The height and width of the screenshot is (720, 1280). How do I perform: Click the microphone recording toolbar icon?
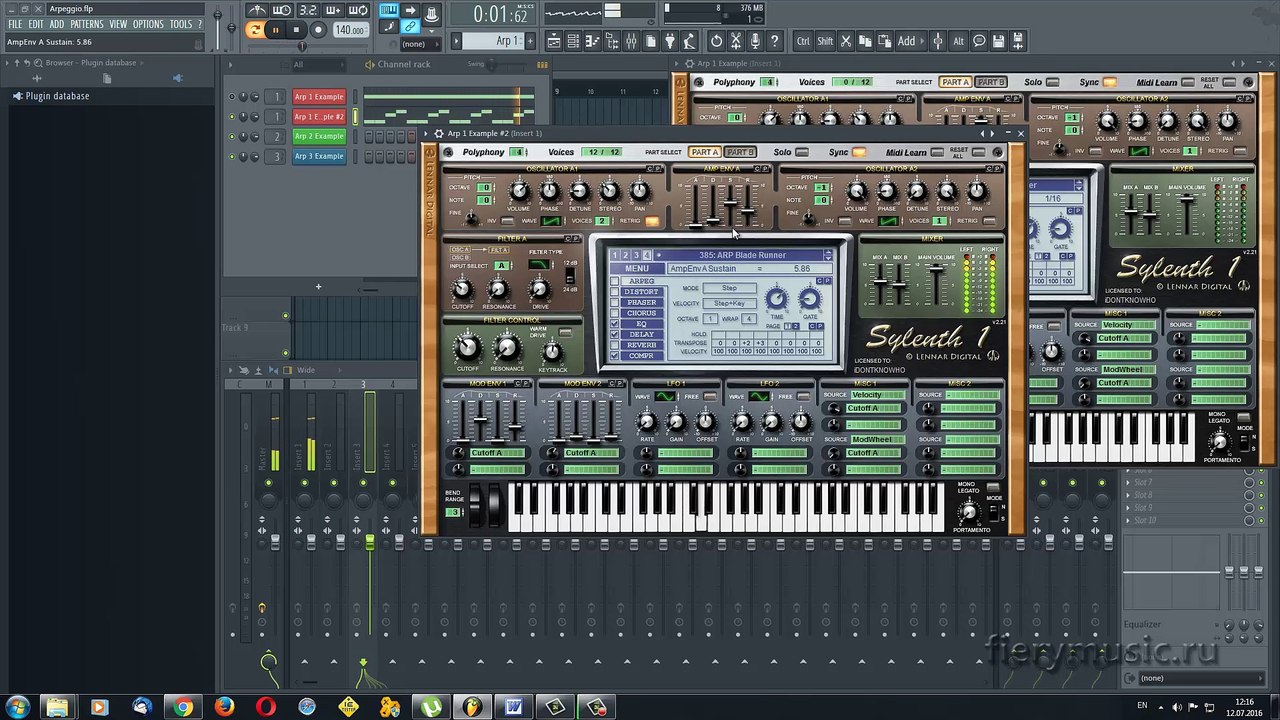tap(754, 41)
